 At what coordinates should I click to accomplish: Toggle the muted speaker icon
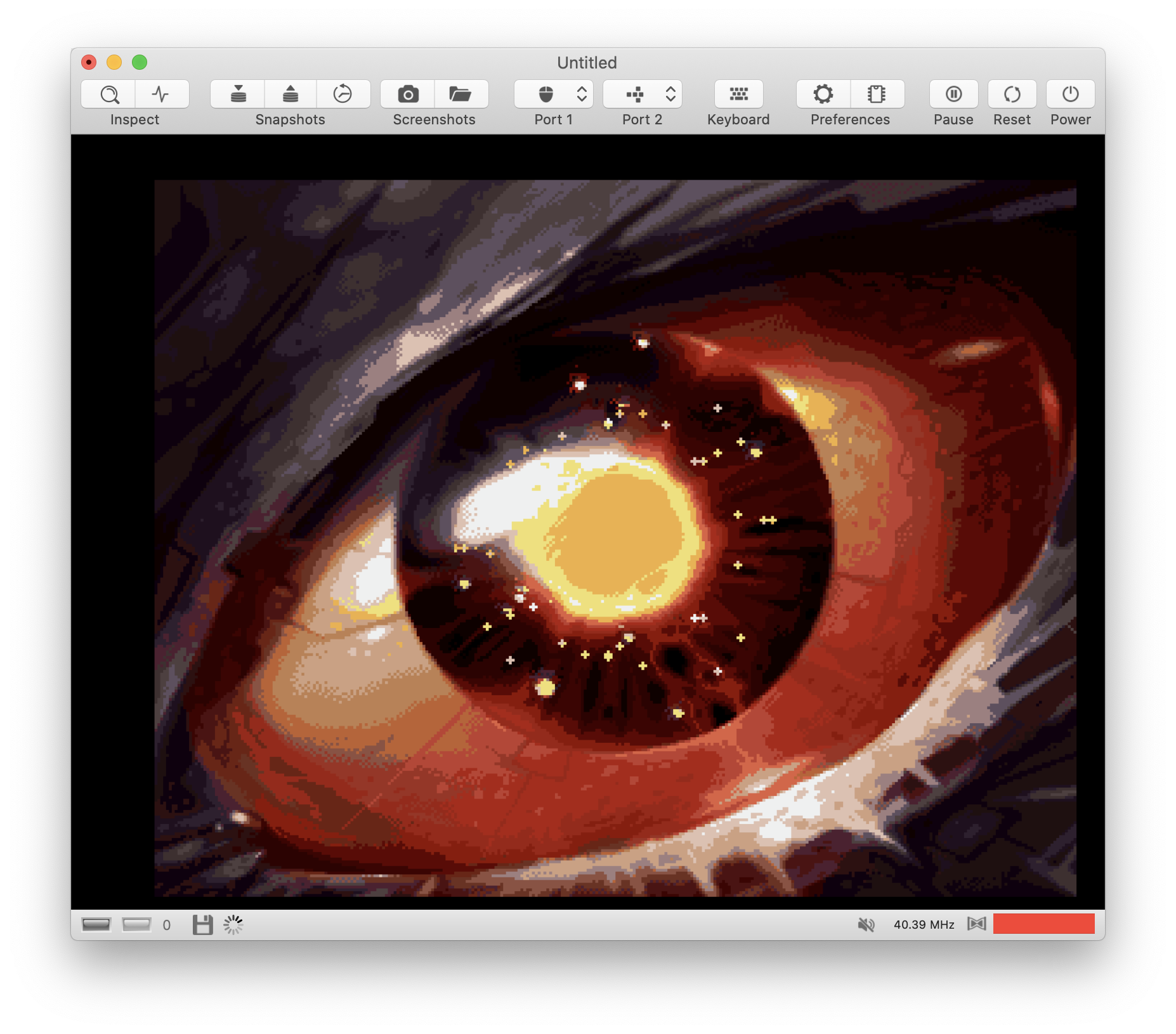866,924
